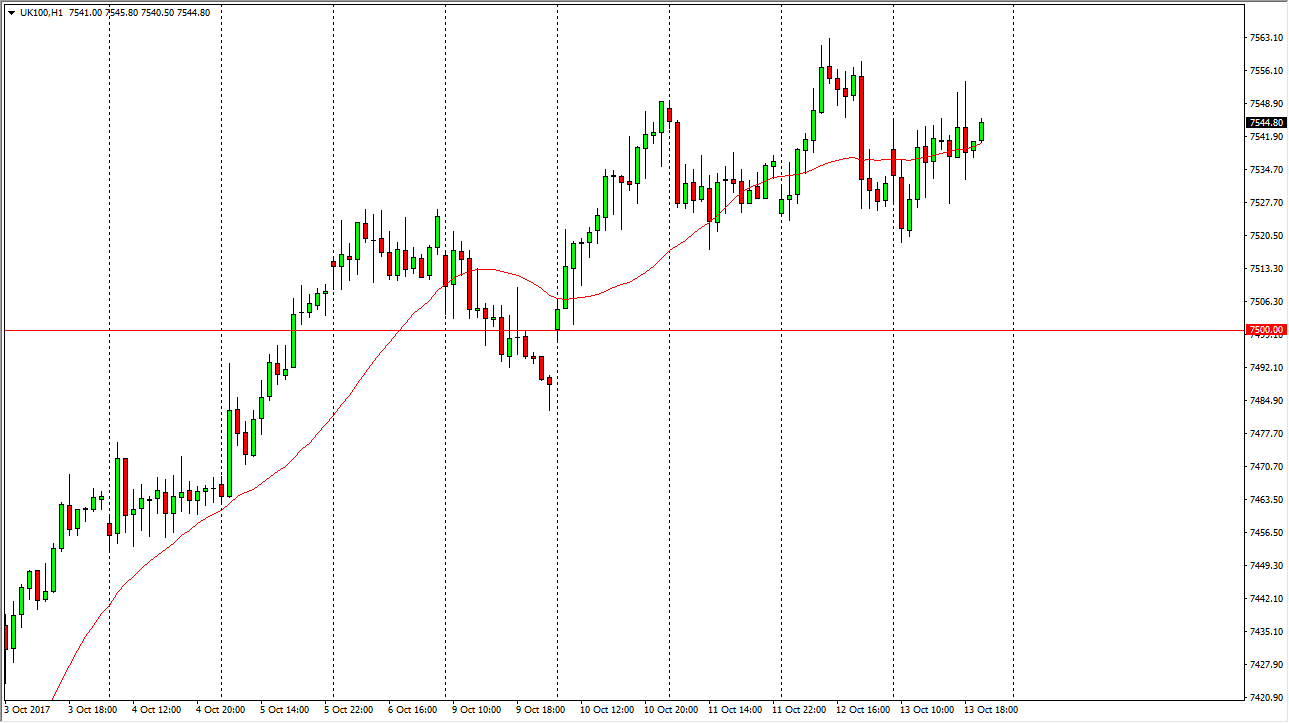1289x723 pixels.
Task: Click the 7484.90 price axis value
Action: [1266, 401]
